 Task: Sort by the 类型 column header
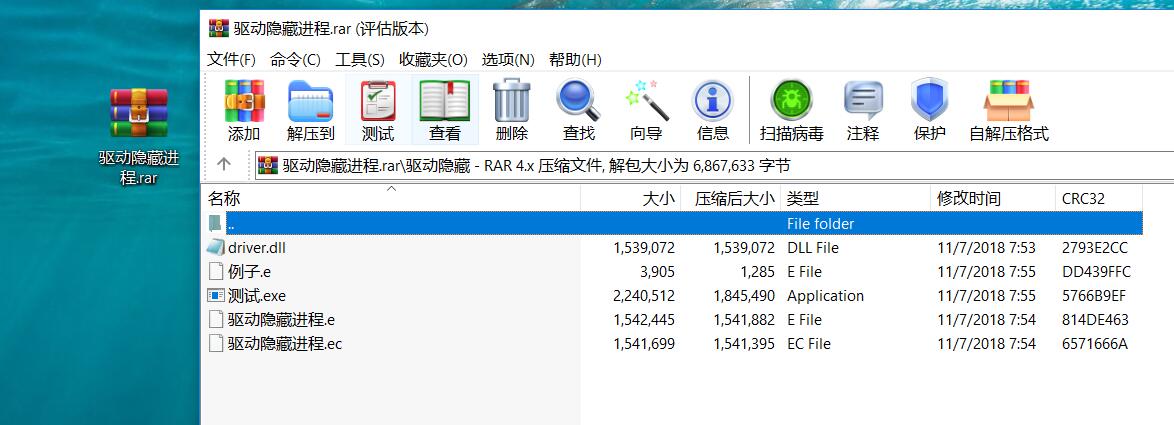tap(856, 199)
